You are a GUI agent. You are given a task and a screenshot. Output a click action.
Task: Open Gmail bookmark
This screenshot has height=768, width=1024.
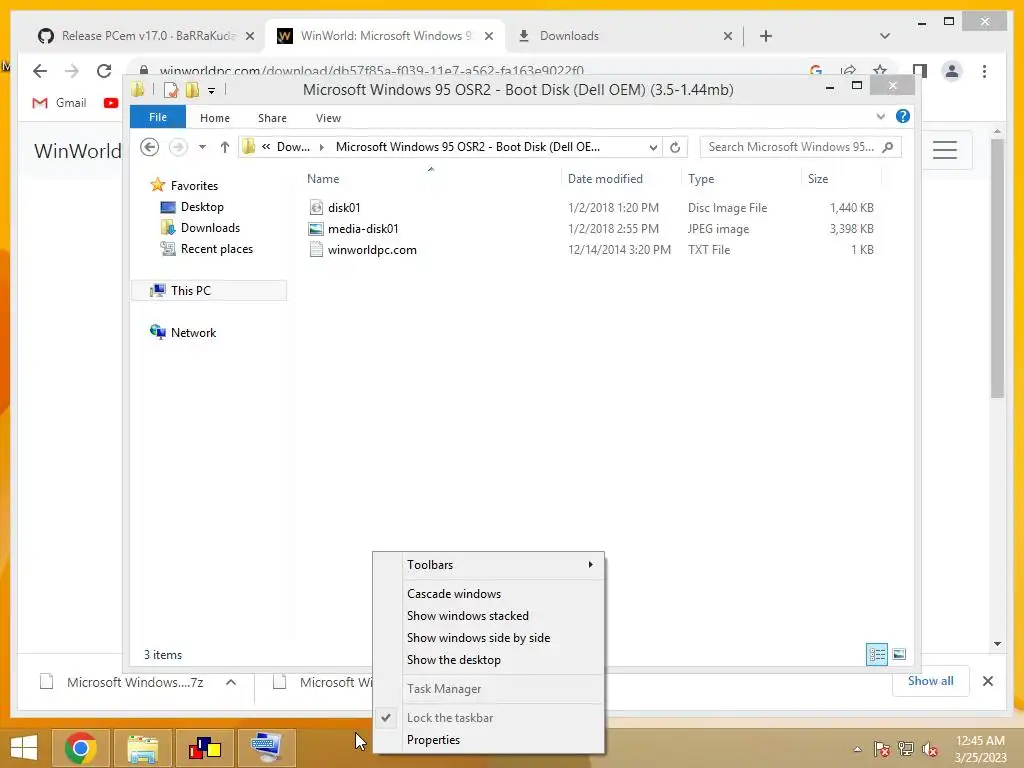pos(59,103)
